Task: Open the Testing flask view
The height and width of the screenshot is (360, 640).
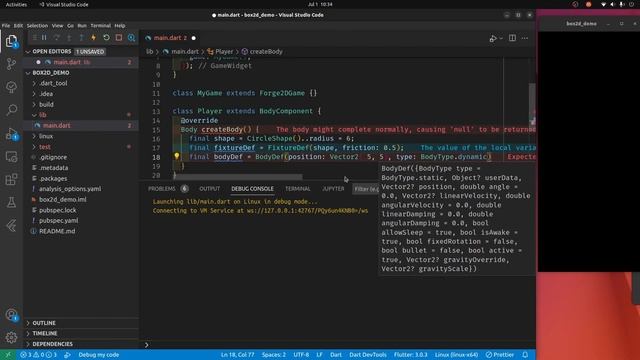Action: pos(11,202)
